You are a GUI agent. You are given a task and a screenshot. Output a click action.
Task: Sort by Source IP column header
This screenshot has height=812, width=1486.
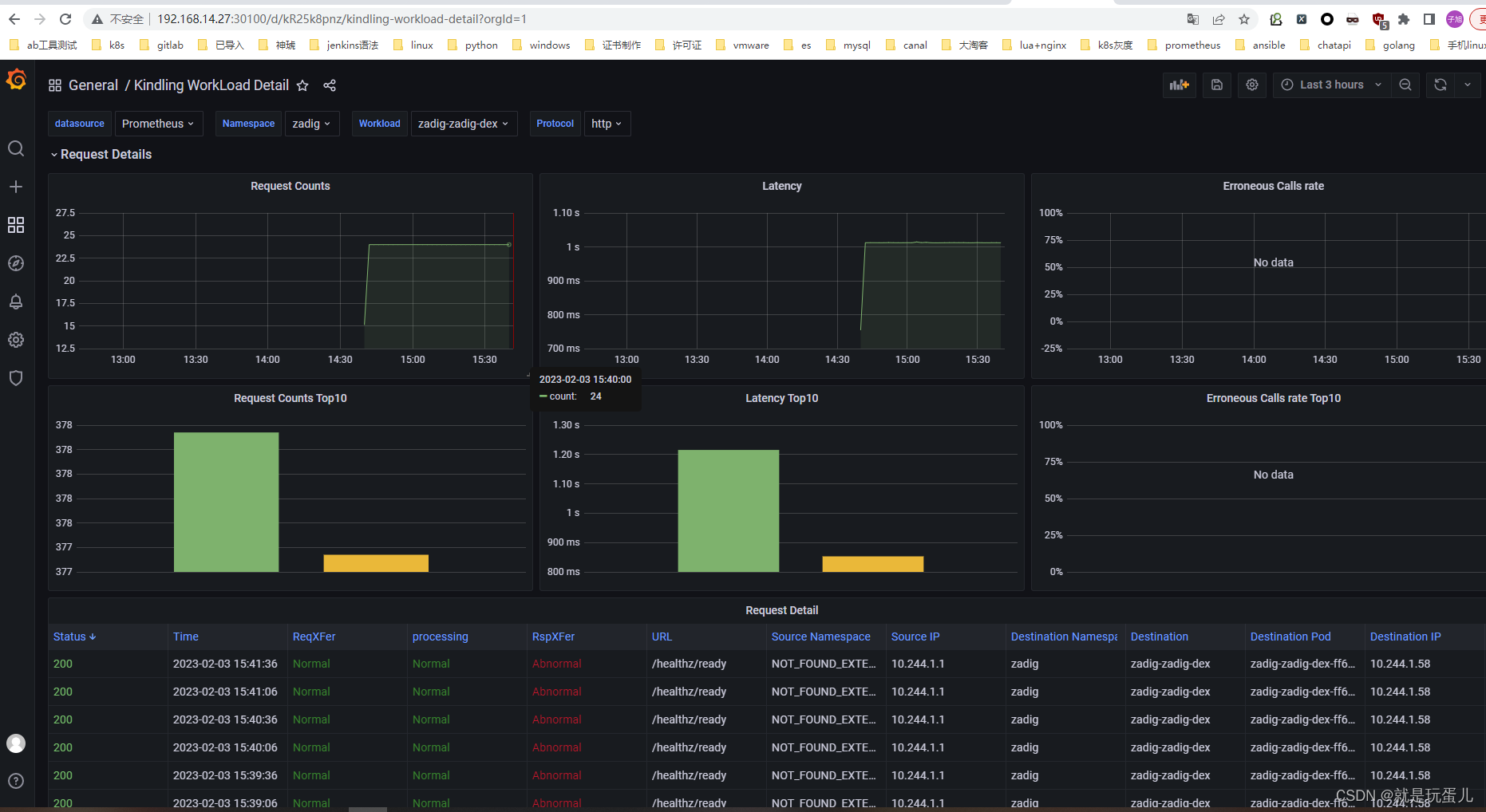915,637
